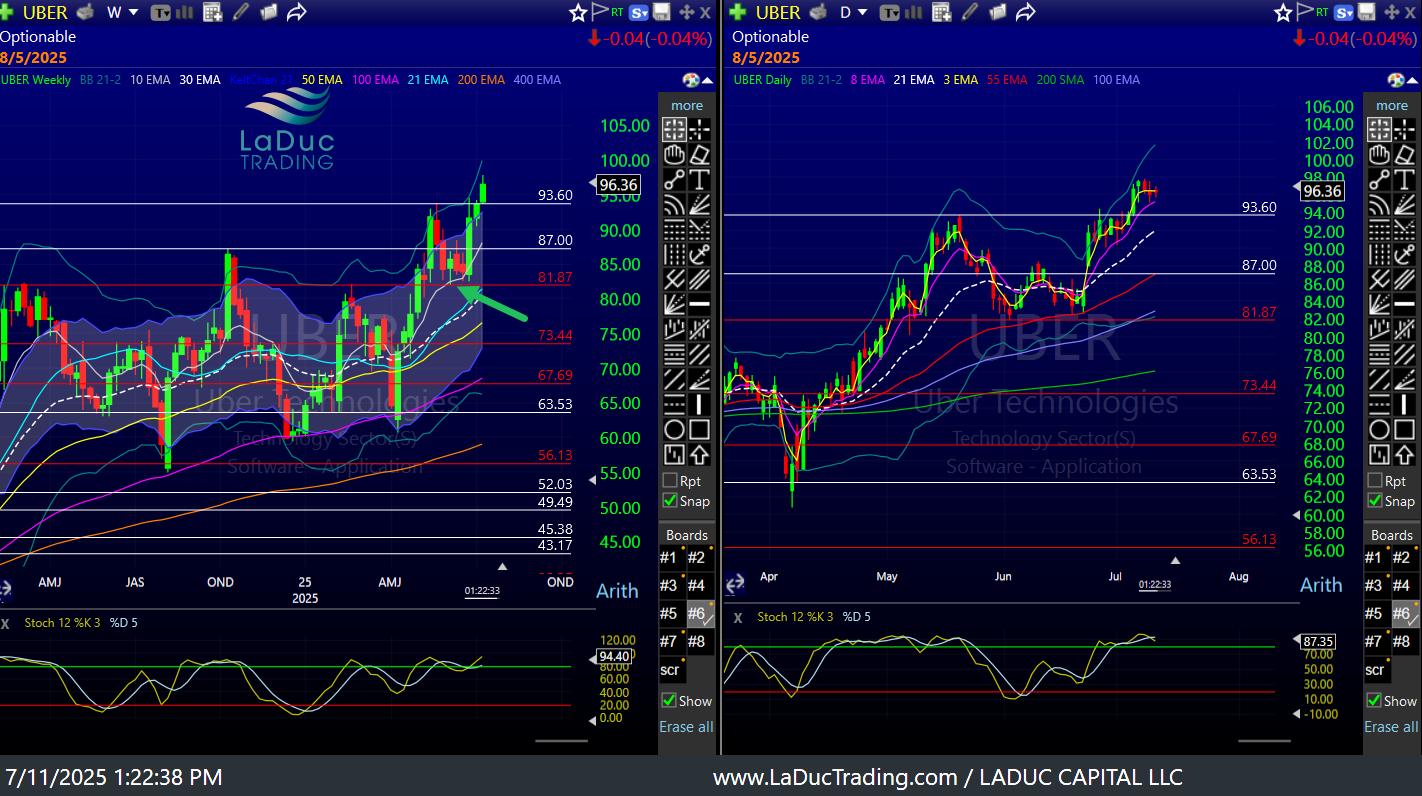Open the blue S dropdown in the daily chart

pos(1344,12)
